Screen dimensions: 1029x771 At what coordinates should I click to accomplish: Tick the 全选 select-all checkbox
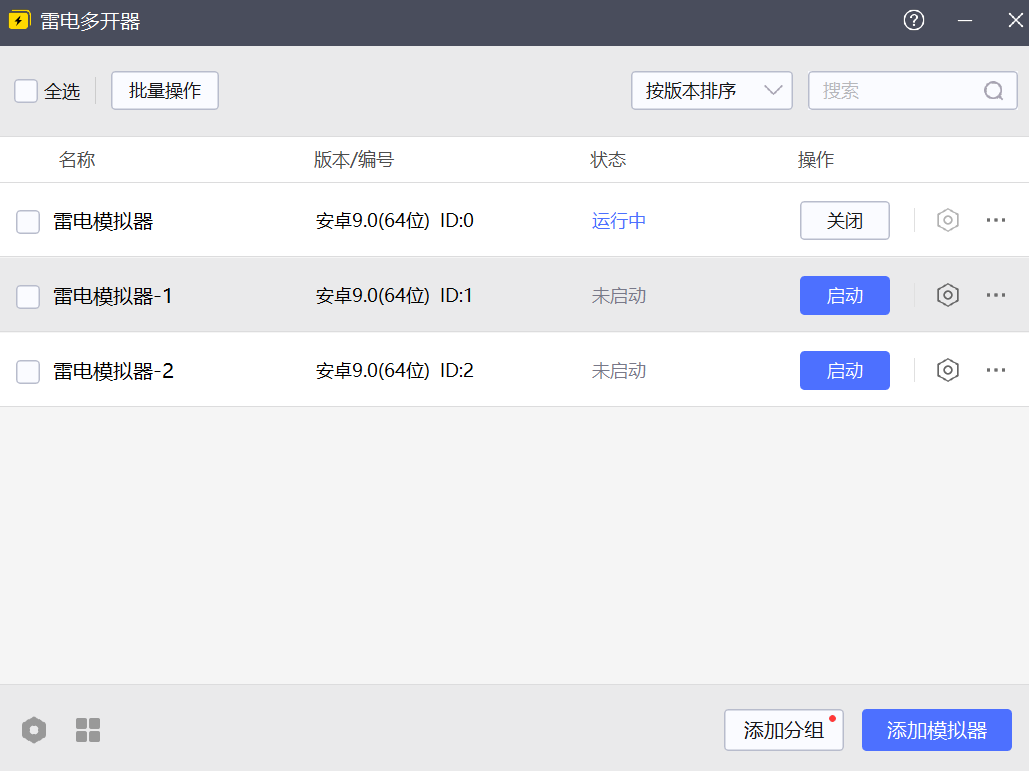26,91
